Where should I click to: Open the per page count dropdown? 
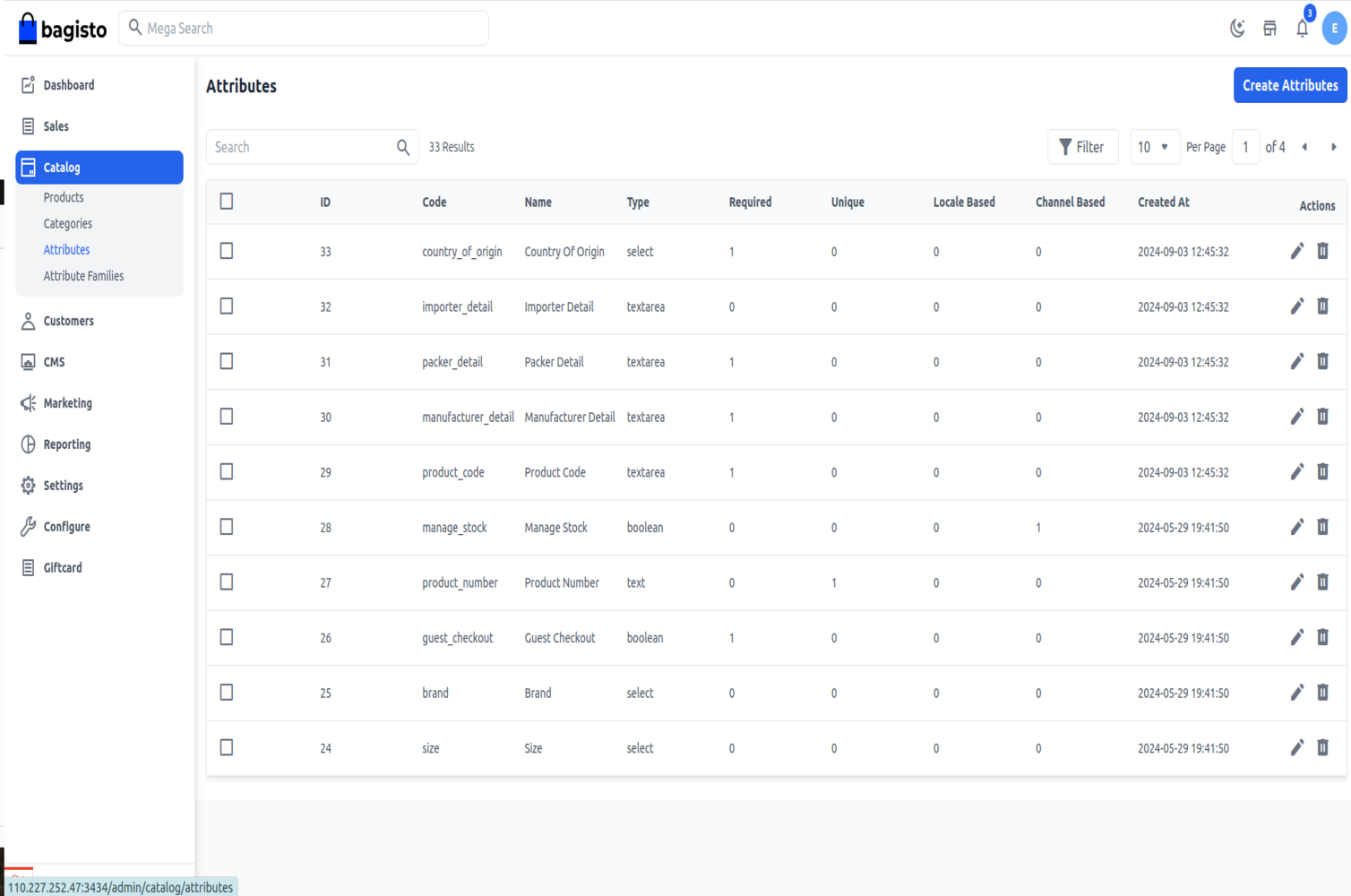pos(1154,147)
